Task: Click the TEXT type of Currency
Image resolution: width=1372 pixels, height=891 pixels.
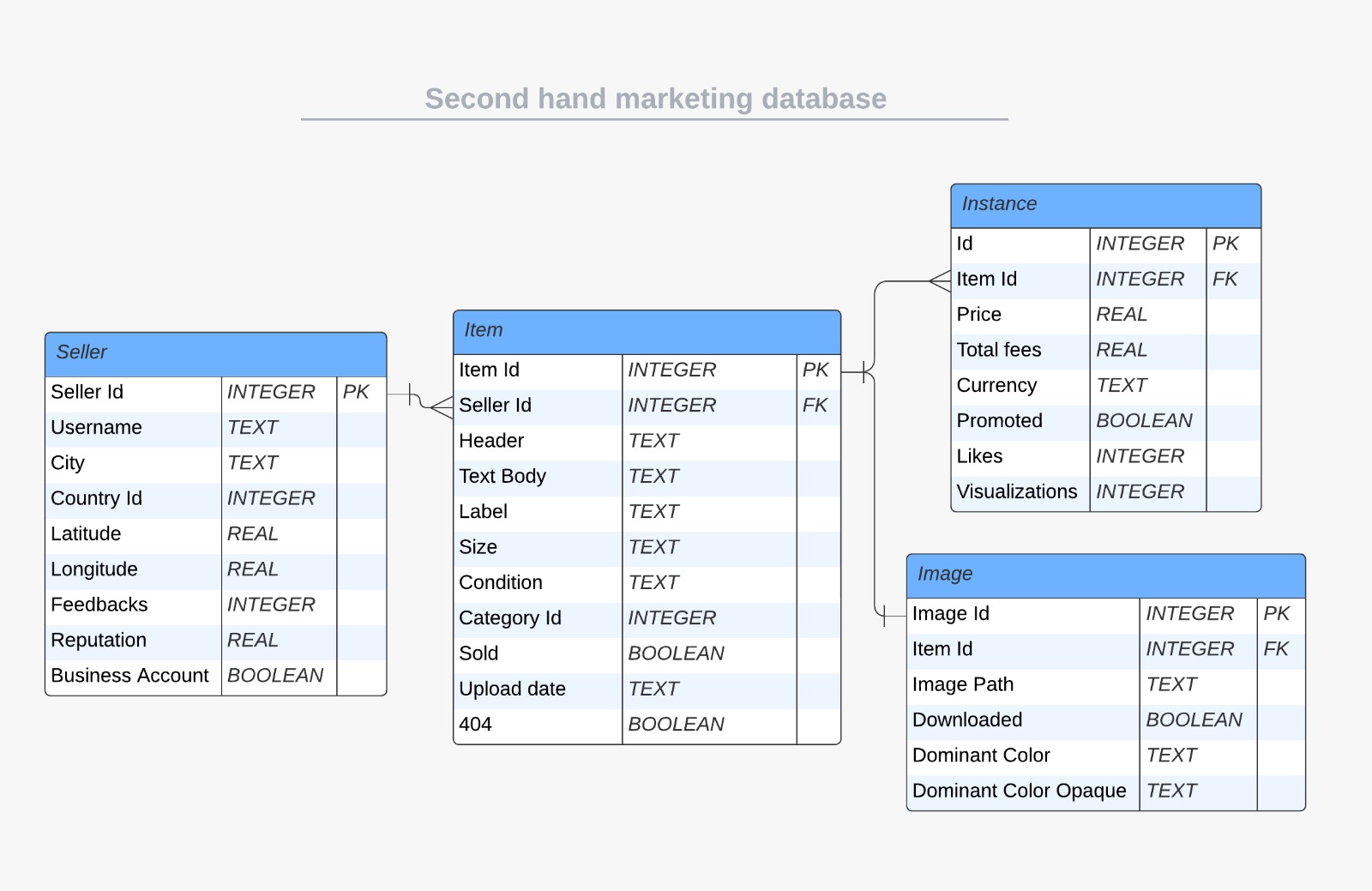Action: (x=1122, y=385)
